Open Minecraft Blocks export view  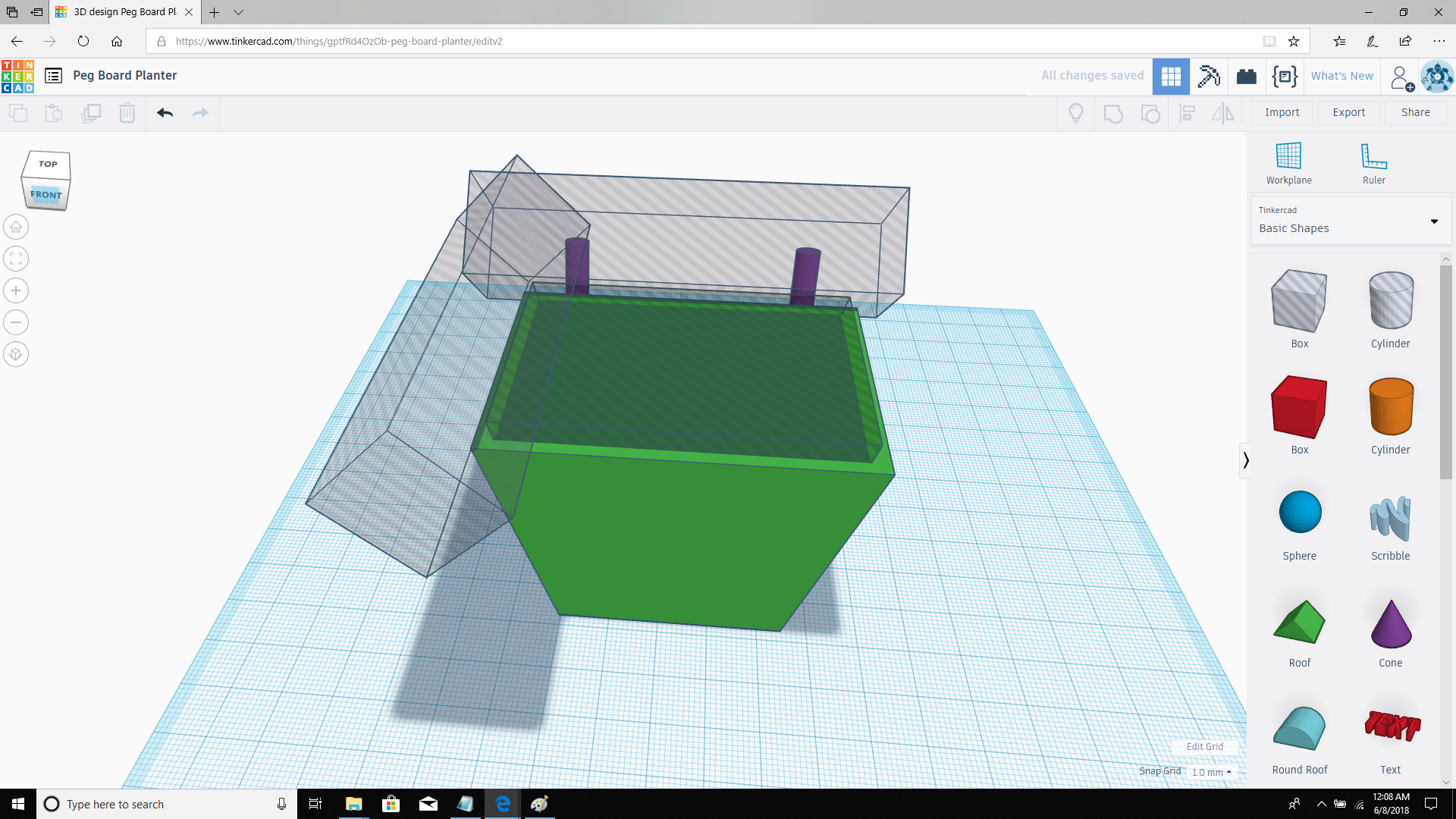pos(1209,76)
